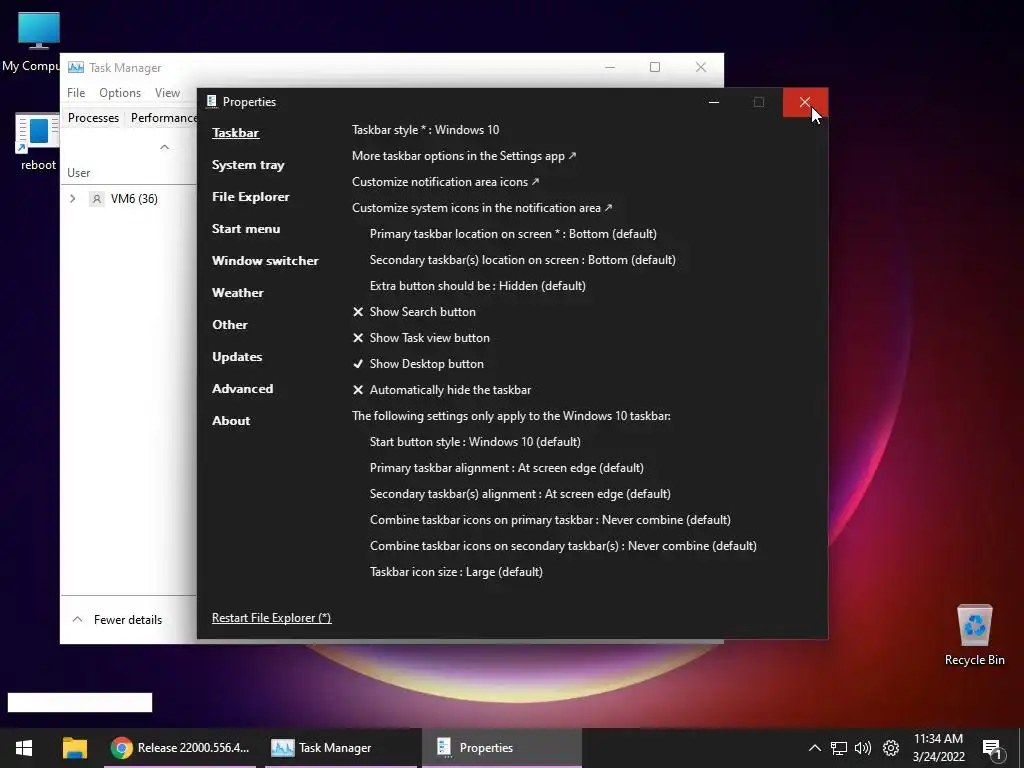Collapse Task Manager with Fewer details
The image size is (1024, 768).
coord(118,619)
